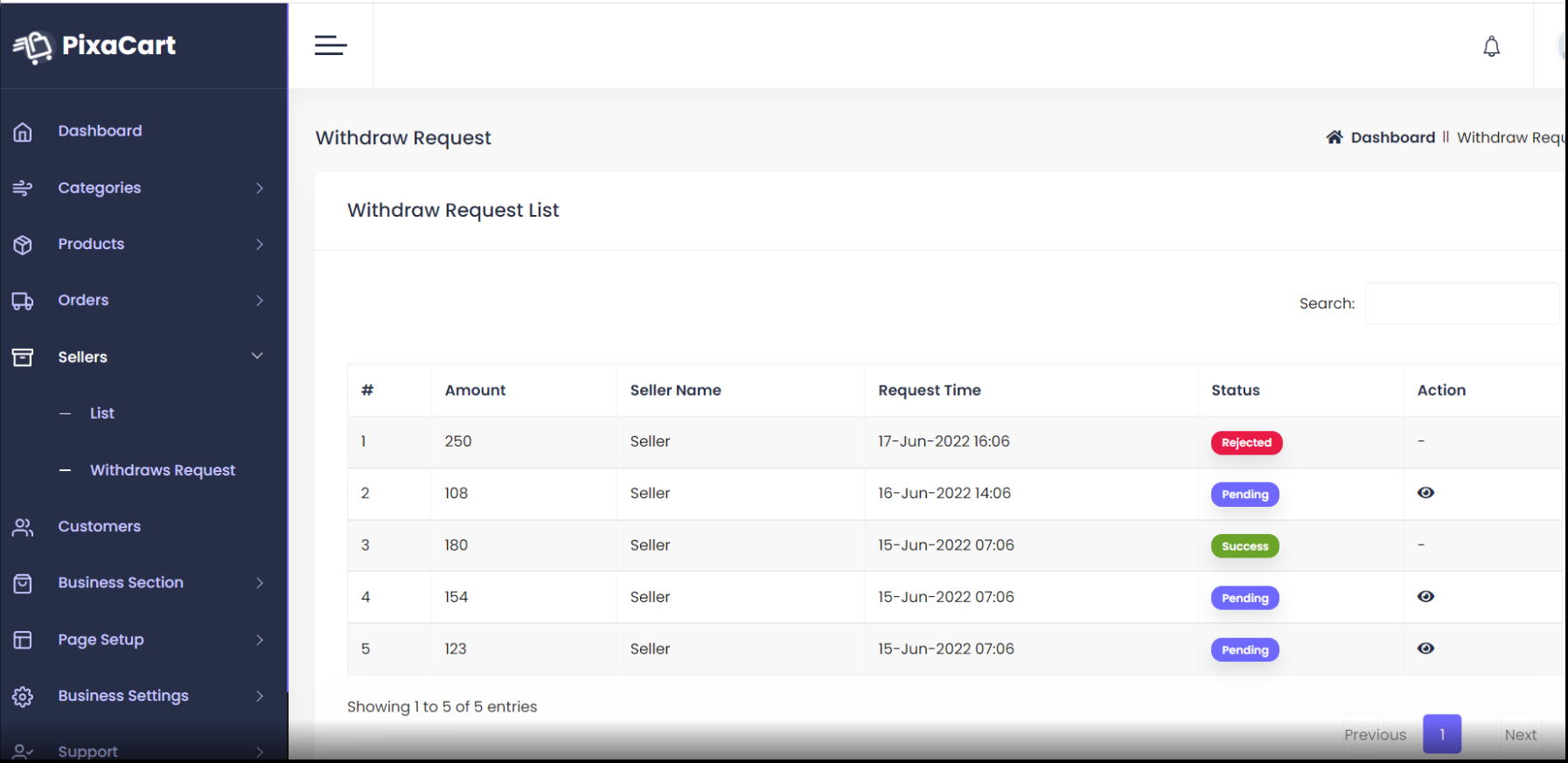
Task: View the 108 amount withdraw request
Action: (x=1425, y=493)
